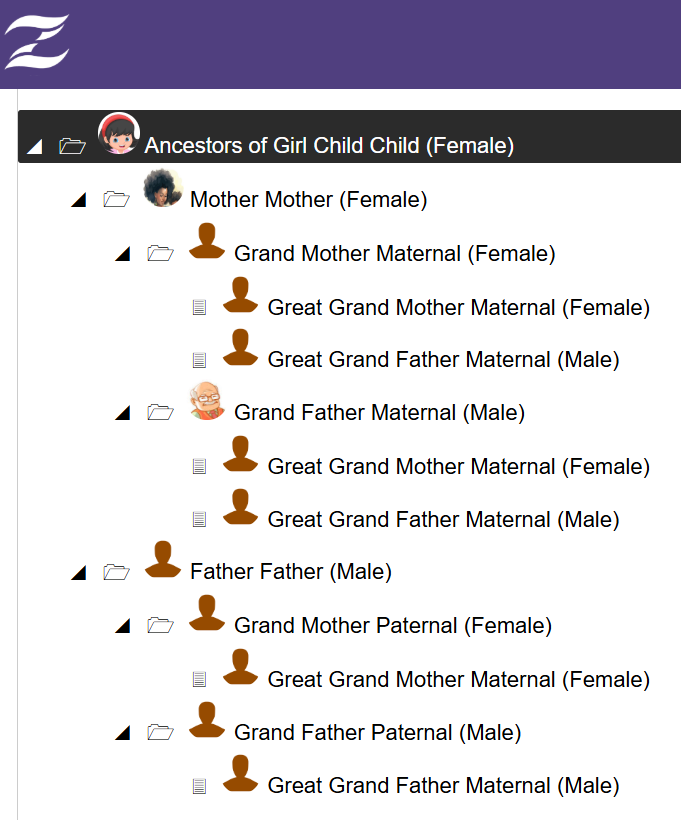
Task: Click Father Father's brown silhouette icon
Action: coord(163,560)
